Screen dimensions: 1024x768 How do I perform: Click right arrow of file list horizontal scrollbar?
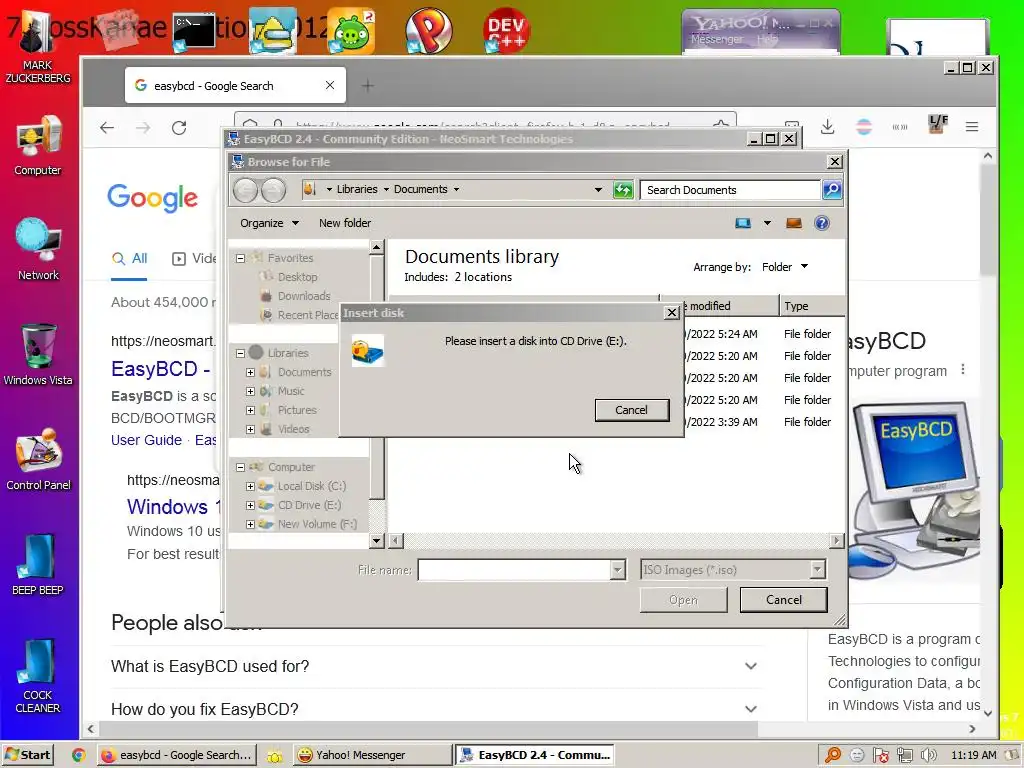click(837, 541)
